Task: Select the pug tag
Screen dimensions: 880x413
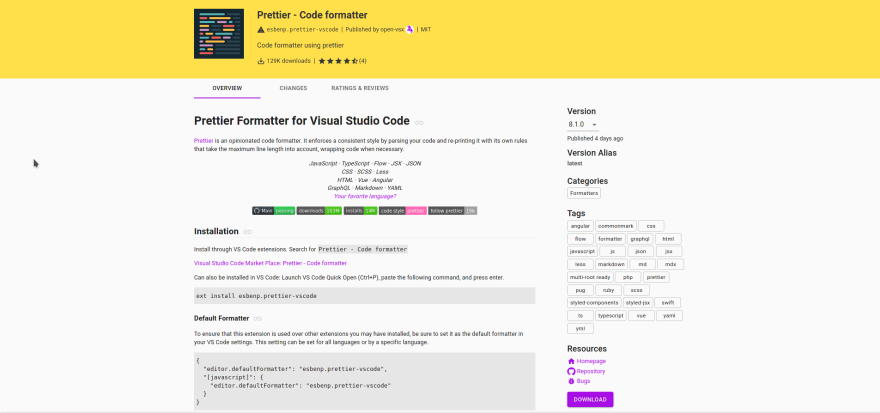Action: pyautogui.click(x=580, y=290)
